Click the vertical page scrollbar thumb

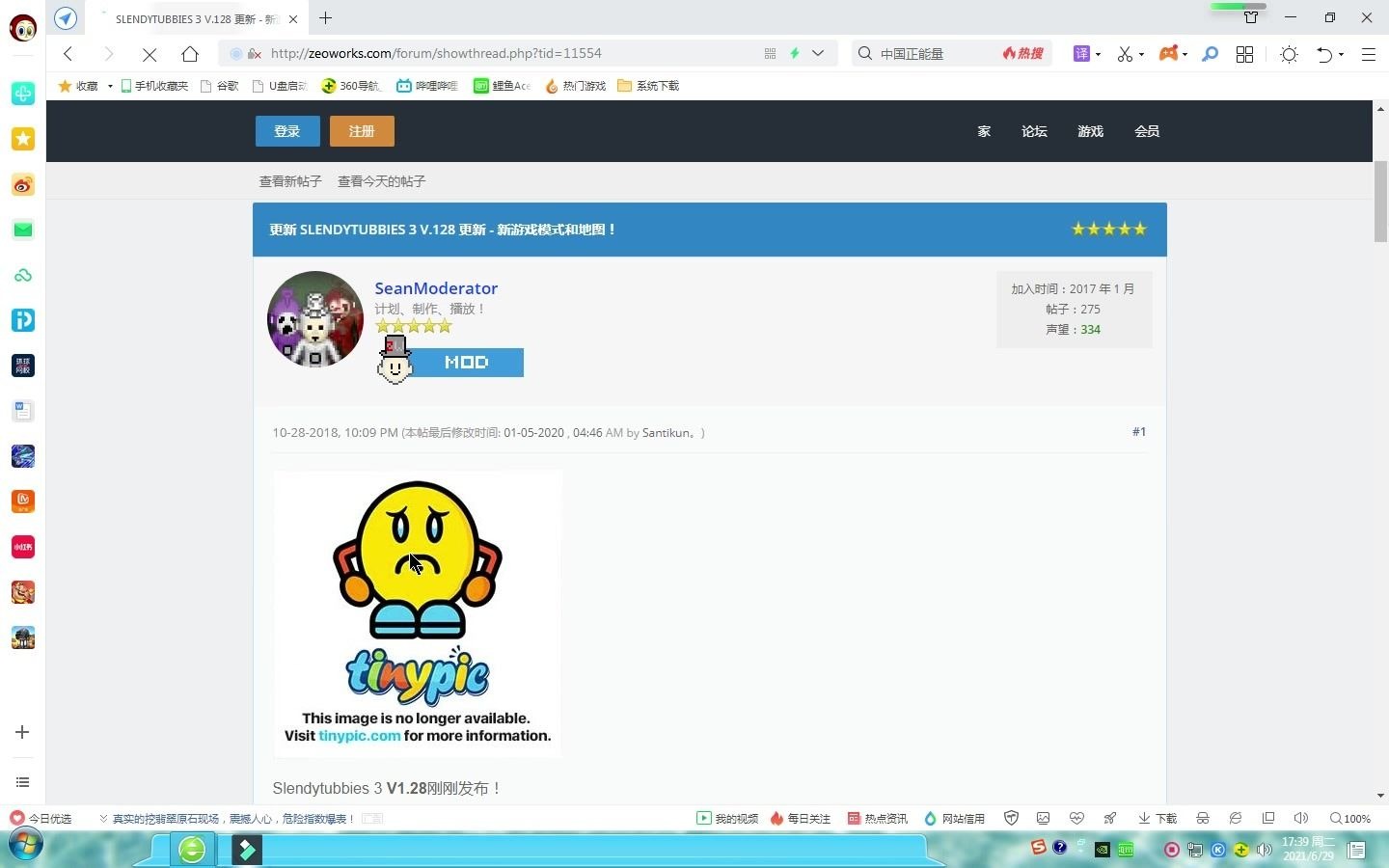point(1380,202)
